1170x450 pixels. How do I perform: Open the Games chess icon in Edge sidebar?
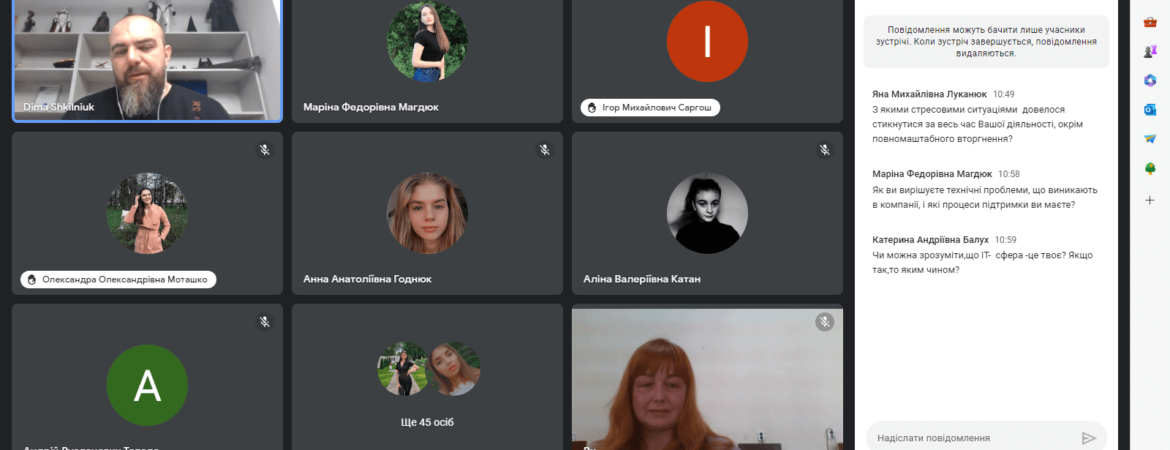click(1150, 51)
